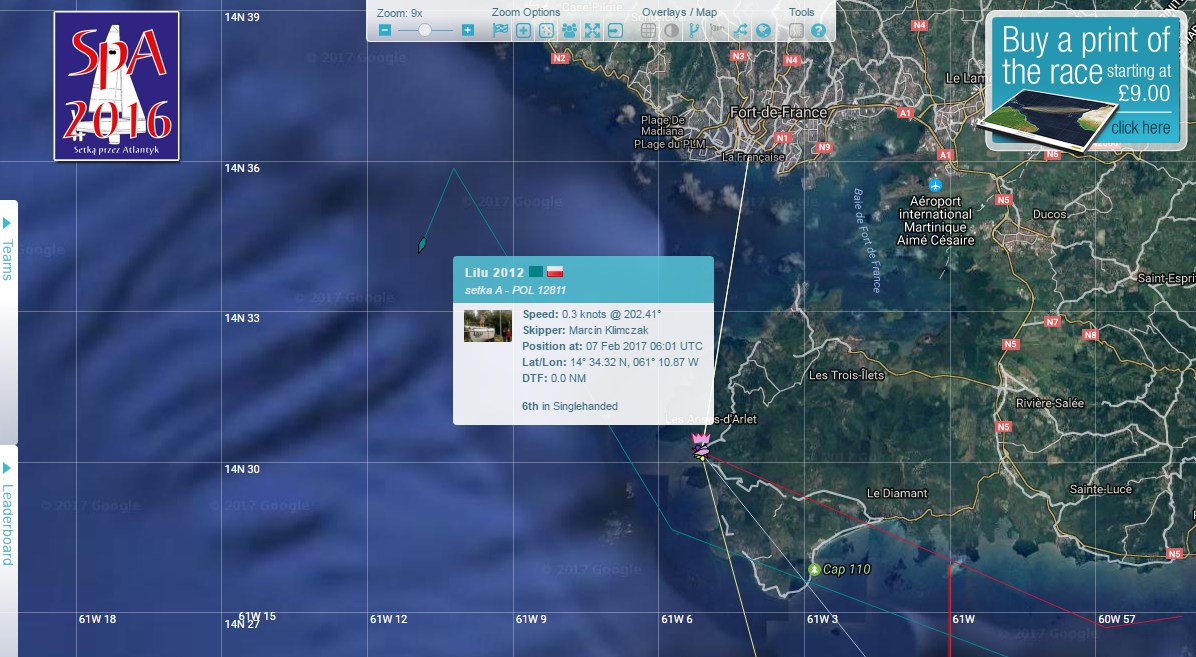The height and width of the screenshot is (657, 1196).
Task: Click the Ducos map label
Action: pyautogui.click(x=1050, y=214)
